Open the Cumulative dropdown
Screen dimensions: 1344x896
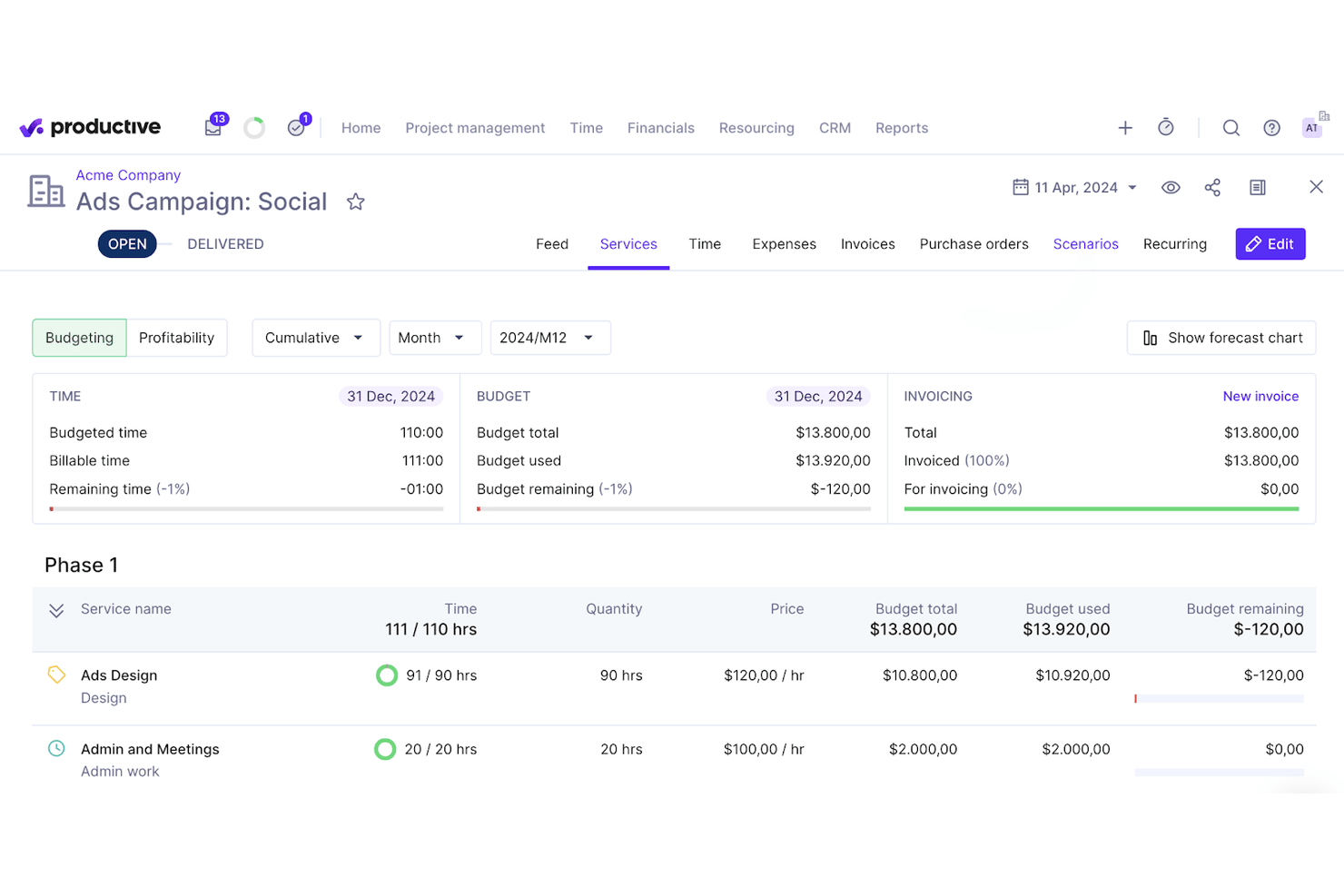312,338
